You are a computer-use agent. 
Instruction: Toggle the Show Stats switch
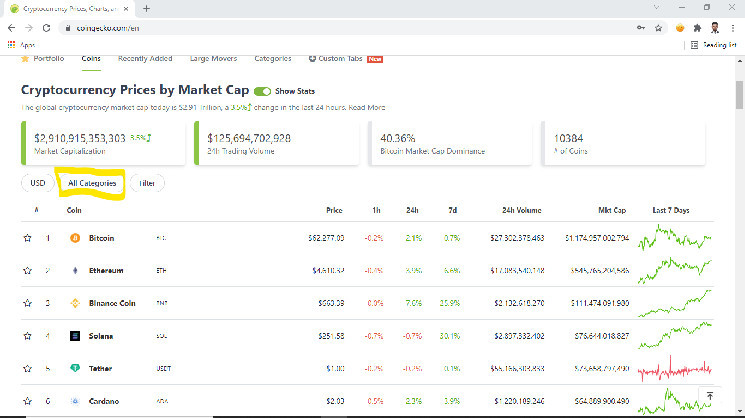(x=263, y=91)
